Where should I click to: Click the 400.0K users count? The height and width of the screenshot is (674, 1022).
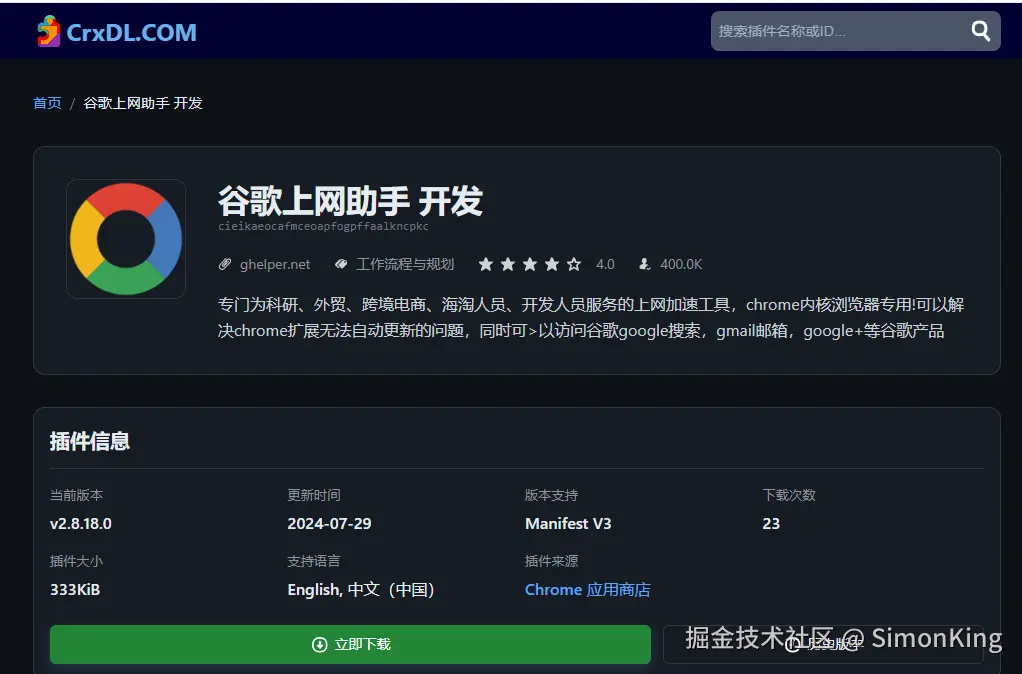click(x=681, y=264)
